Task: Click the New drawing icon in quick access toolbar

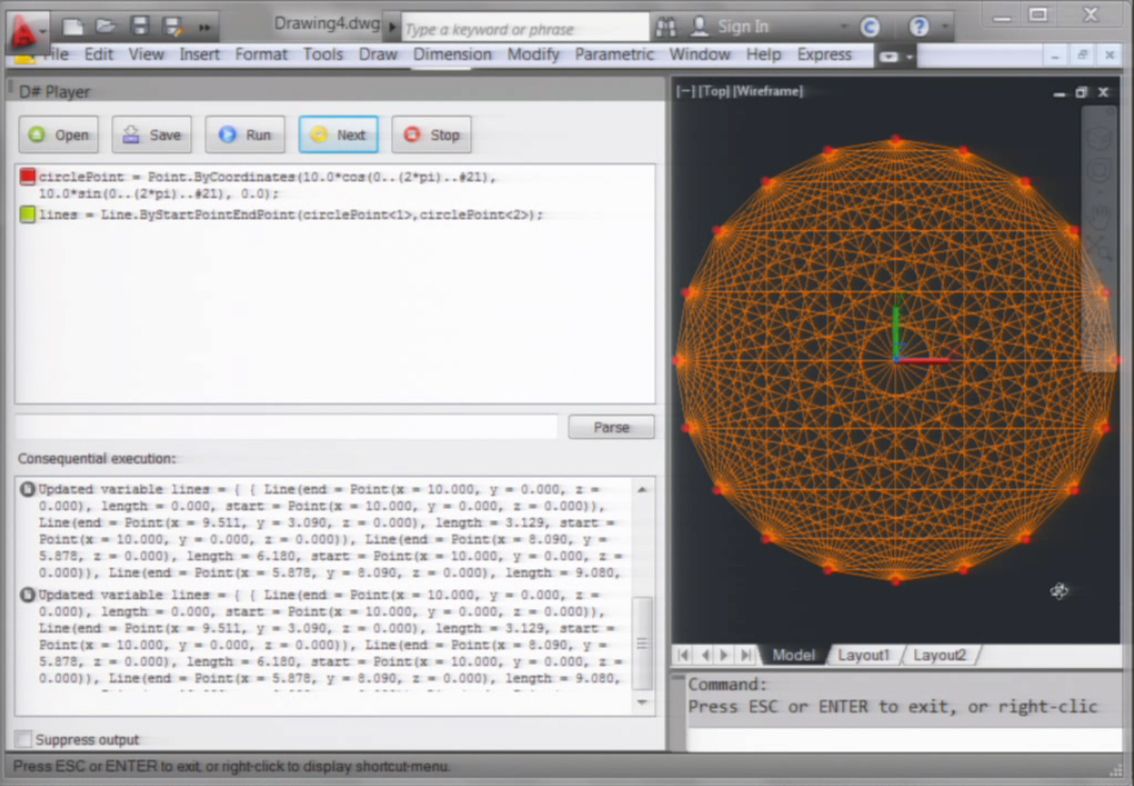Action: pos(72,27)
